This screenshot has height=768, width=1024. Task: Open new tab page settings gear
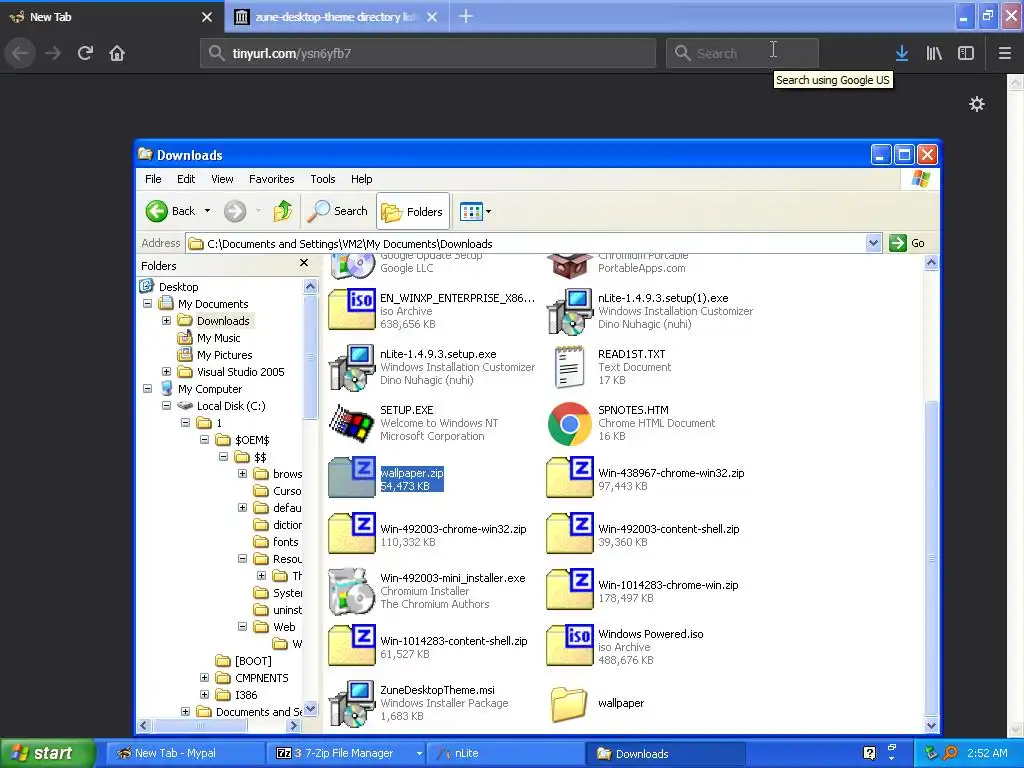pos(976,104)
